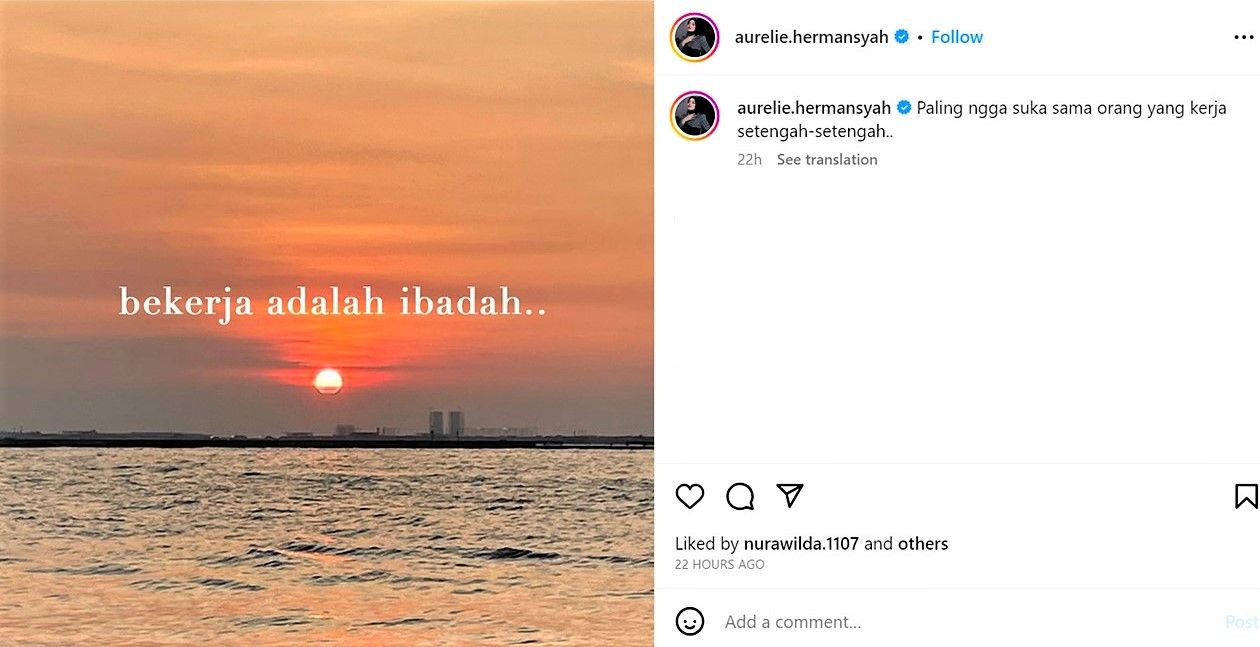Open the emoji picker in the comment bar
Image resolution: width=1260 pixels, height=647 pixels.
pyautogui.click(x=690, y=621)
